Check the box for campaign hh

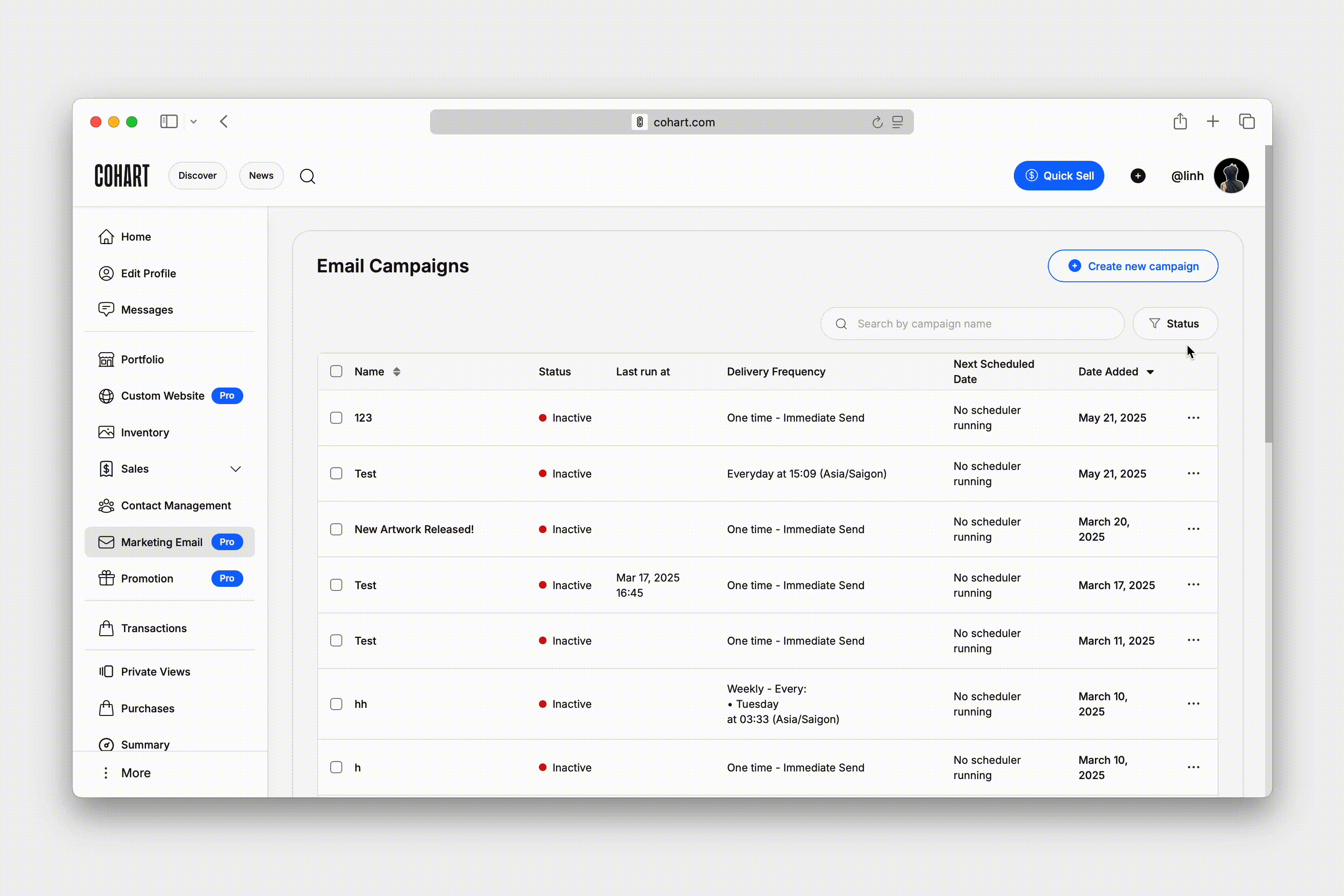click(336, 704)
